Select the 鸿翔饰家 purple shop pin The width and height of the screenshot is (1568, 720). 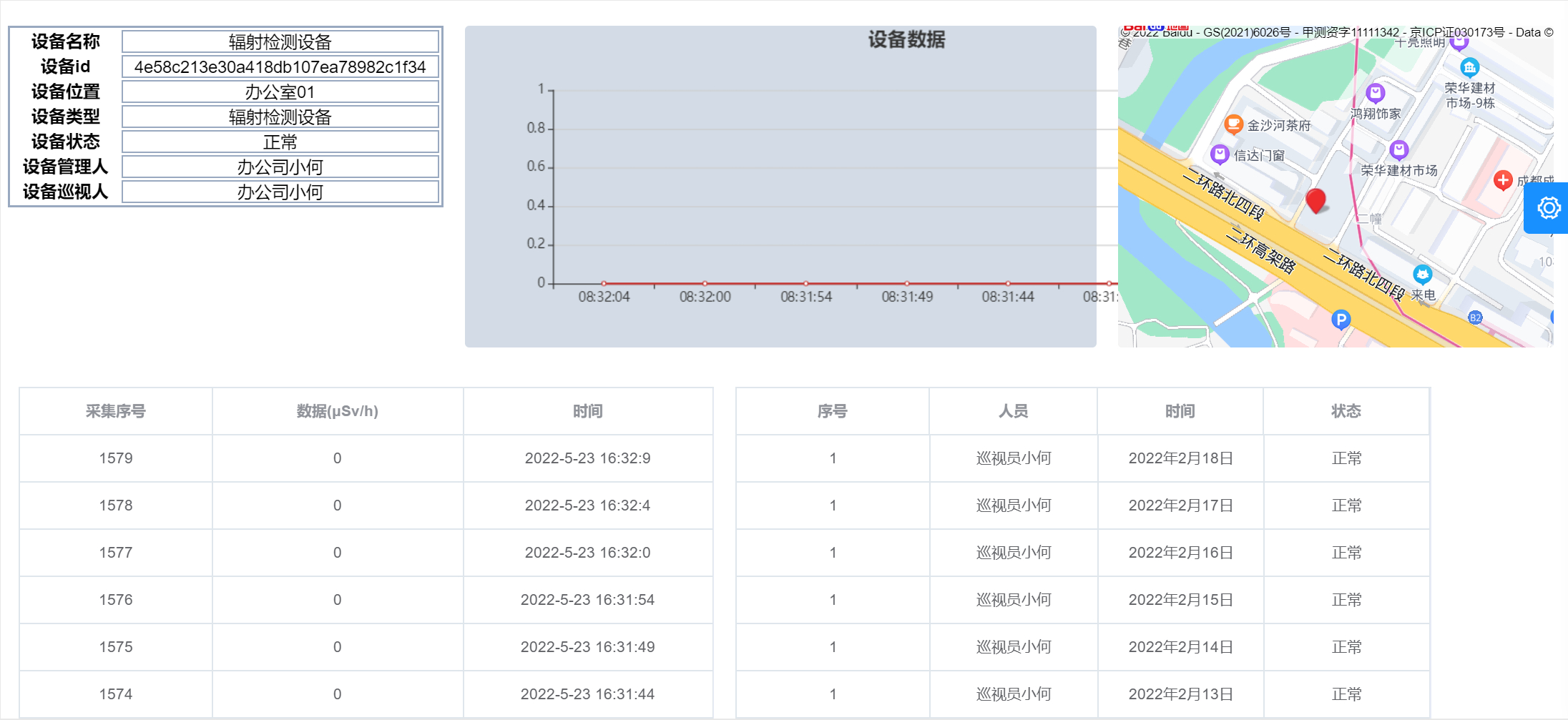click(1375, 93)
